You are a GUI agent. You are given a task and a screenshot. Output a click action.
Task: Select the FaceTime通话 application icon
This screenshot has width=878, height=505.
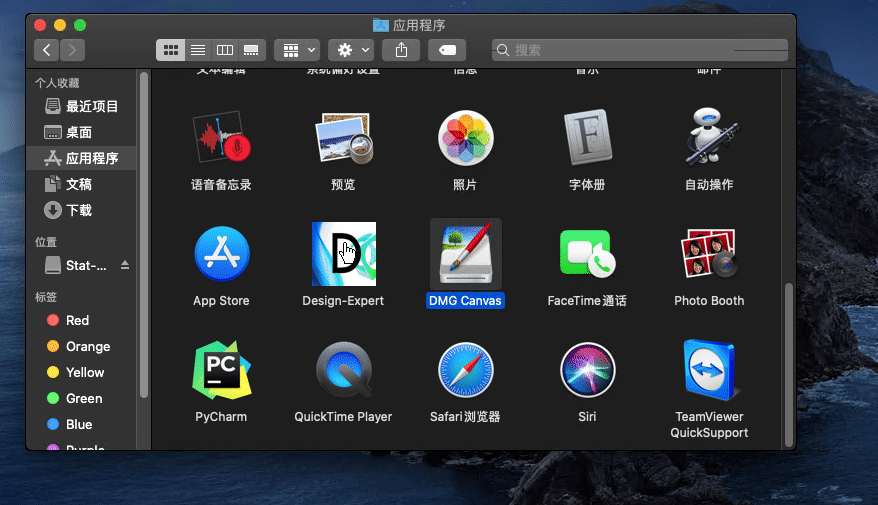tap(587, 254)
